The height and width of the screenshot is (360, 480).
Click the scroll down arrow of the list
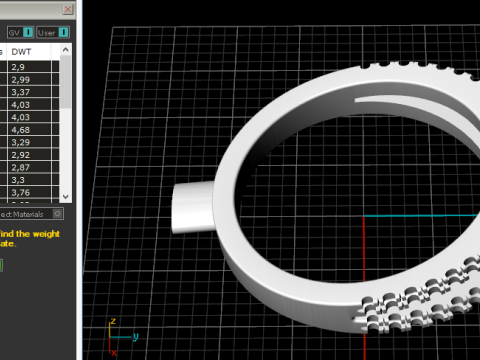coord(66,197)
